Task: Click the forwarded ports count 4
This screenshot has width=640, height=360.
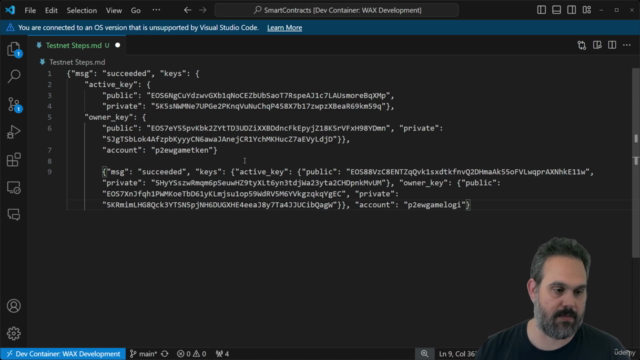Action: point(222,353)
